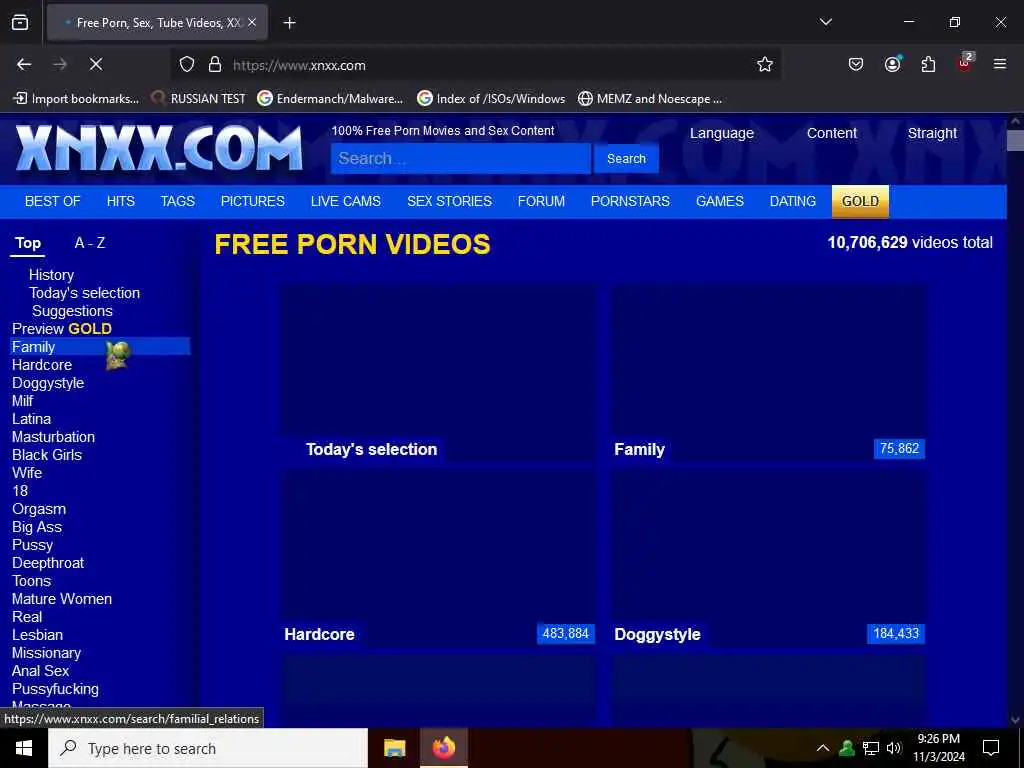
Task: Open Firefox View tab overview icon
Action: coord(20,22)
